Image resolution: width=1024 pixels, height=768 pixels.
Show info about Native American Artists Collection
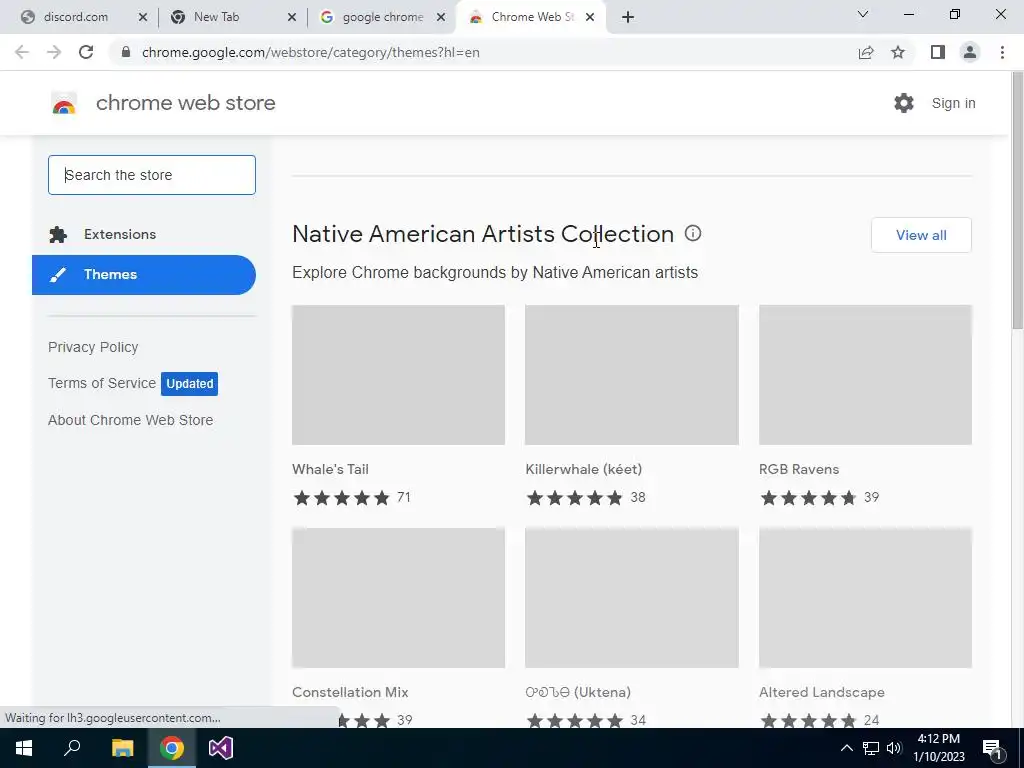click(x=693, y=233)
